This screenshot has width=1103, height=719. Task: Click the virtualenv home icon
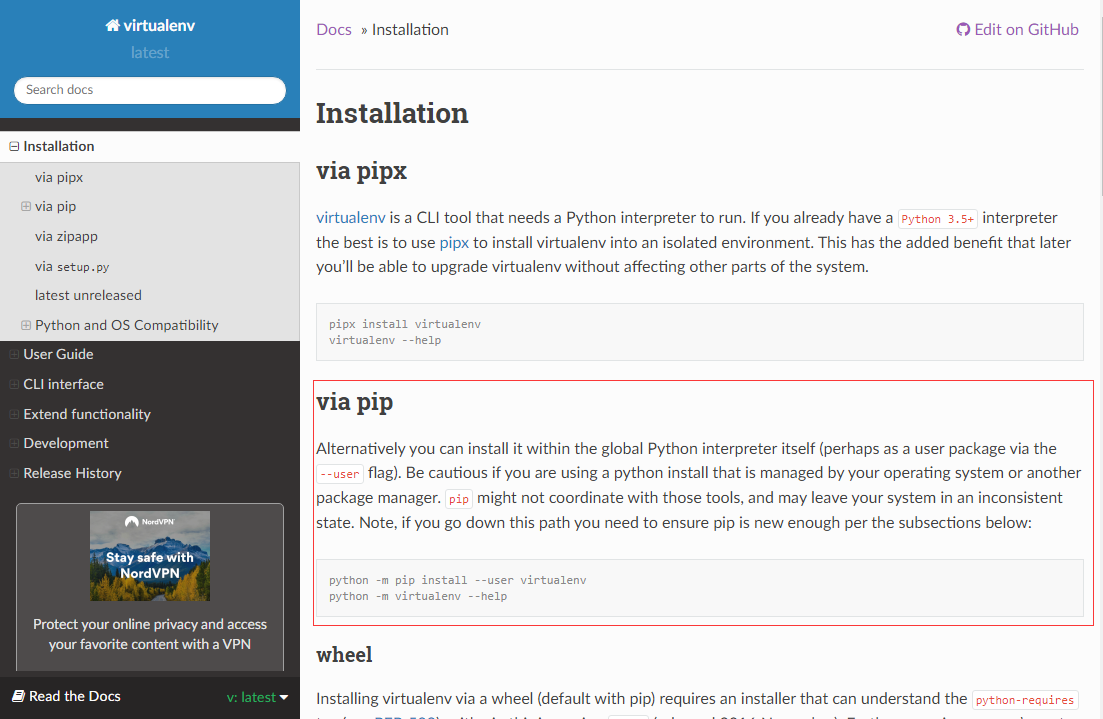click(x=112, y=26)
